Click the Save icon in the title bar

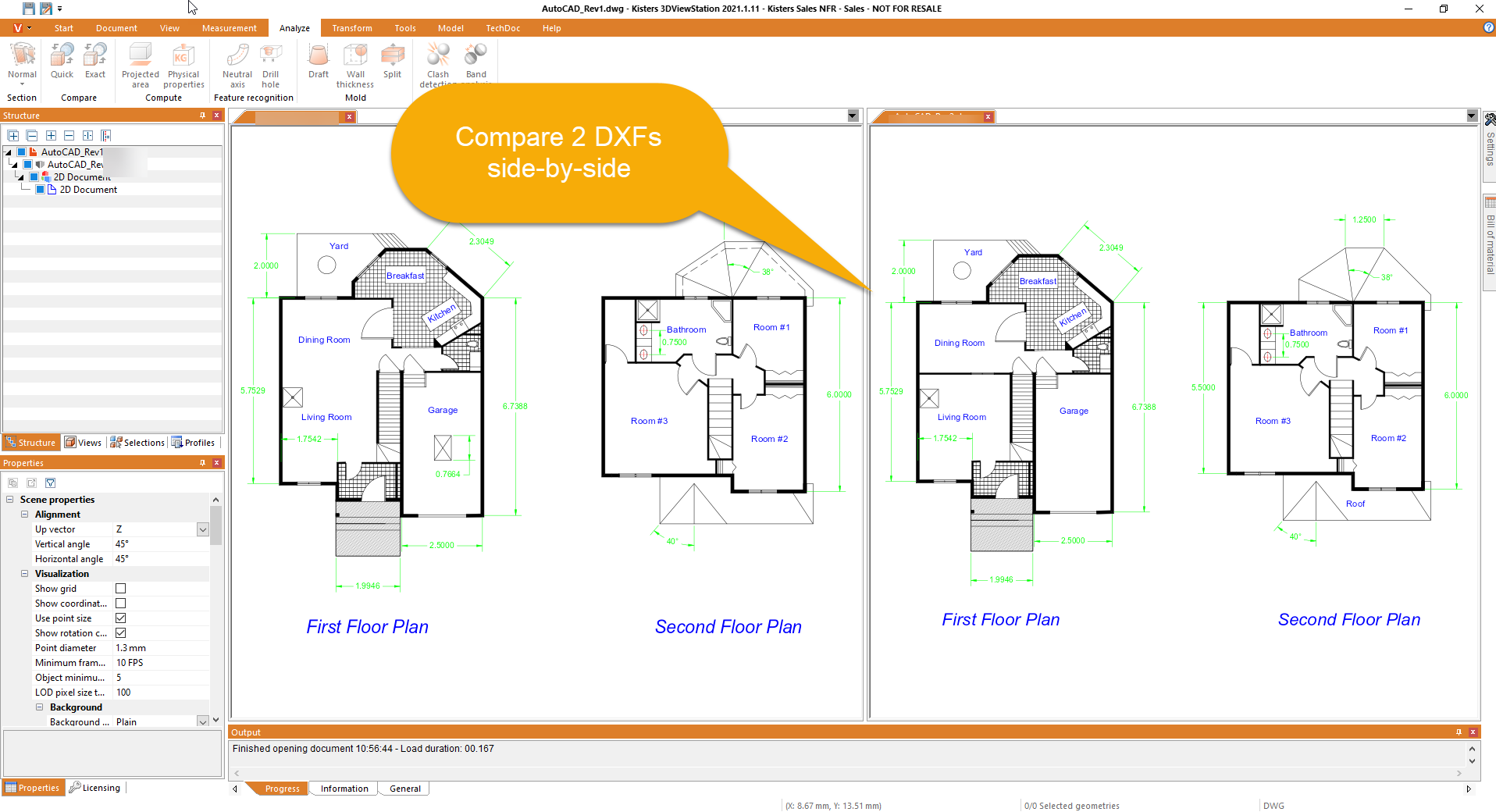pos(29,9)
